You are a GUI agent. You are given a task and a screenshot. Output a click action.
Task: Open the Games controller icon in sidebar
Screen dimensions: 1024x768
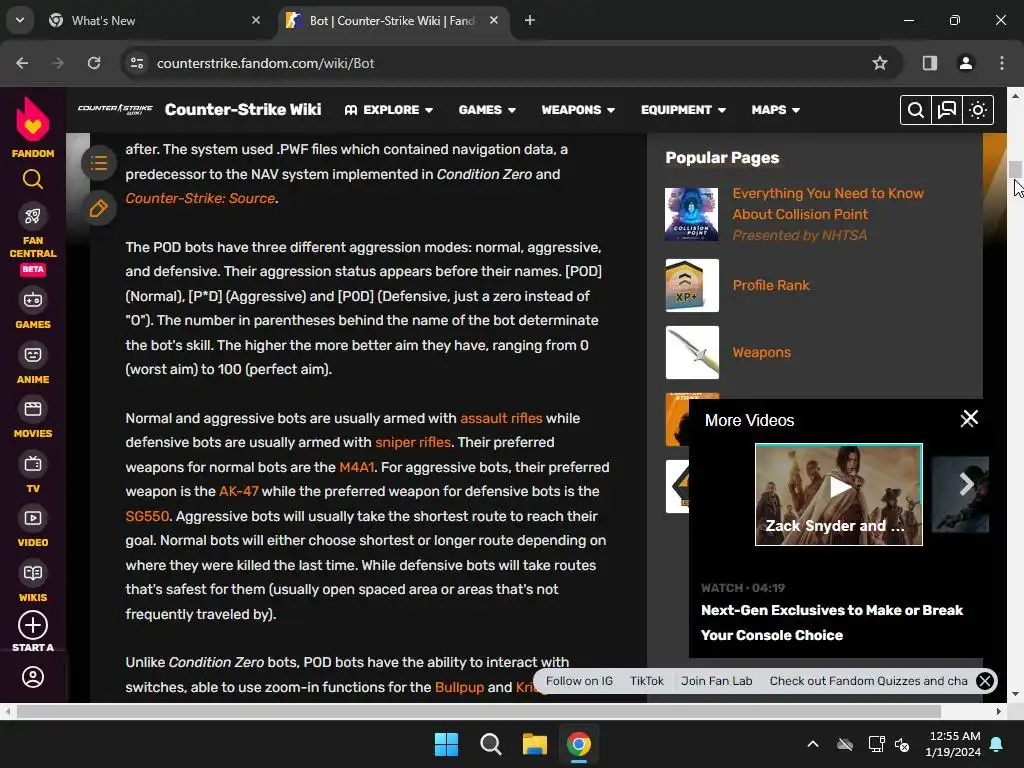coord(33,300)
